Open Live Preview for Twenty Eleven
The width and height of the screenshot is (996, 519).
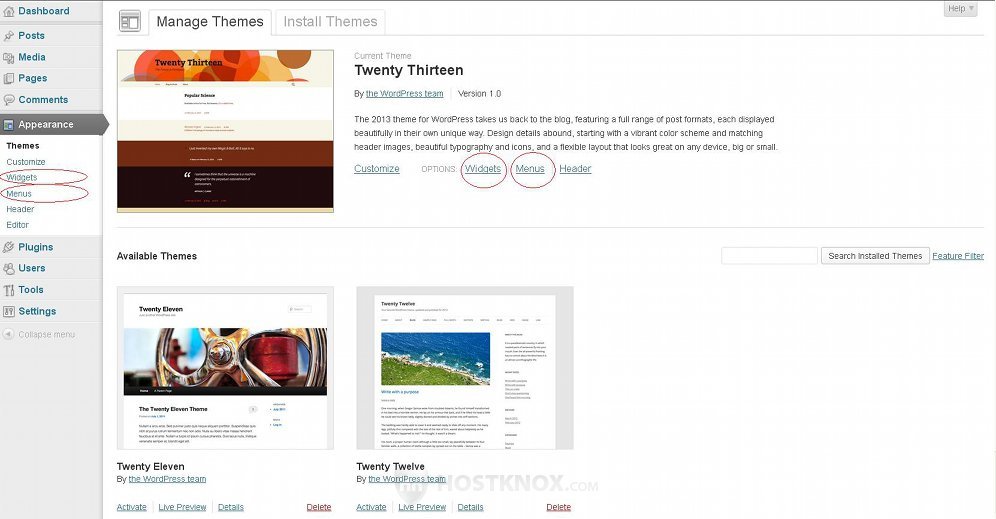[x=182, y=507]
